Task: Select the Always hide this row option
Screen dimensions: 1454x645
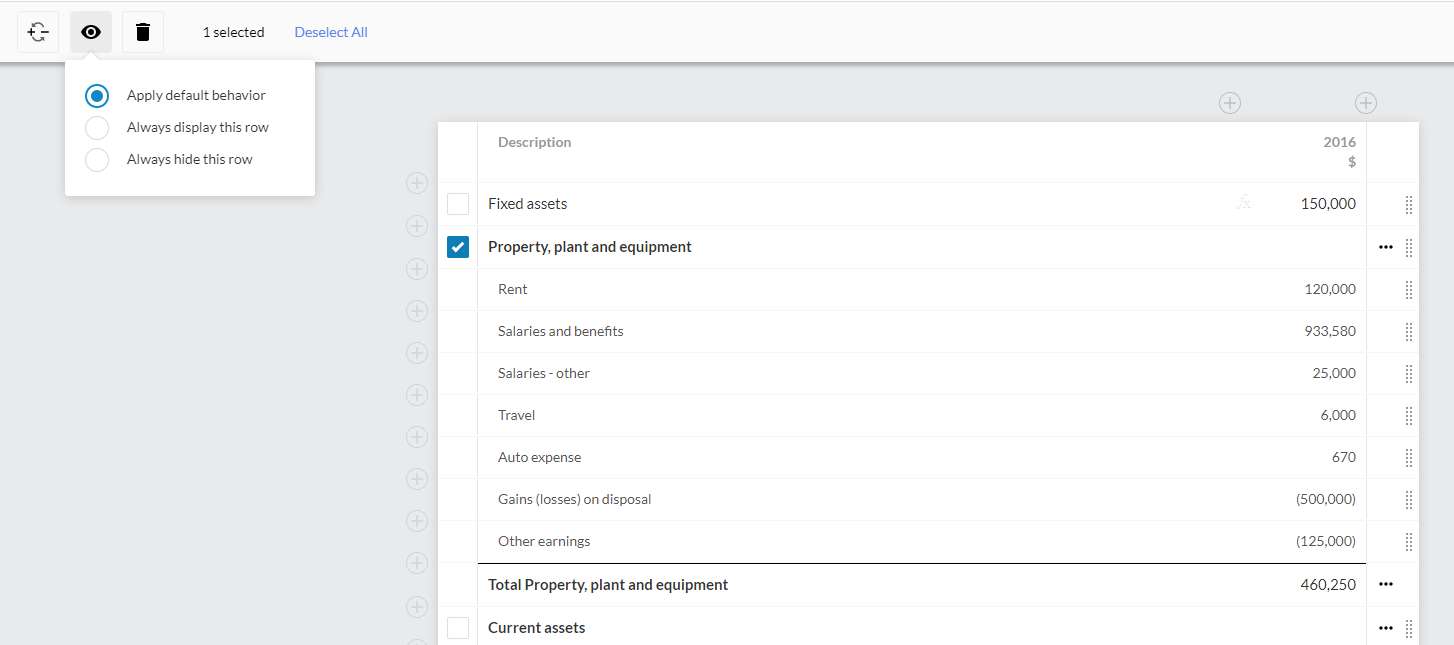Action: pos(96,159)
